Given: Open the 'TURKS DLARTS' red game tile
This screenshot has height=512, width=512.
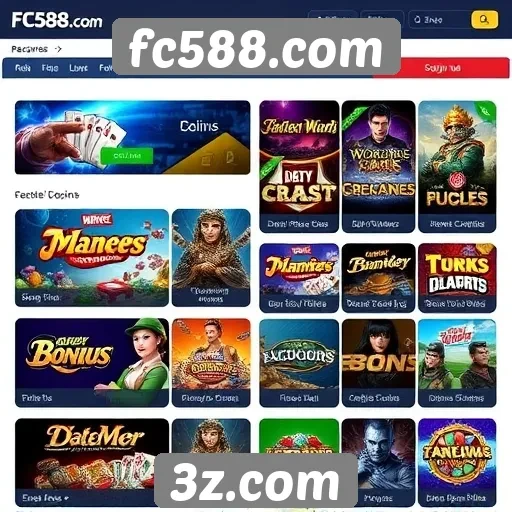Looking at the screenshot, I should pyautogui.click(x=457, y=278).
